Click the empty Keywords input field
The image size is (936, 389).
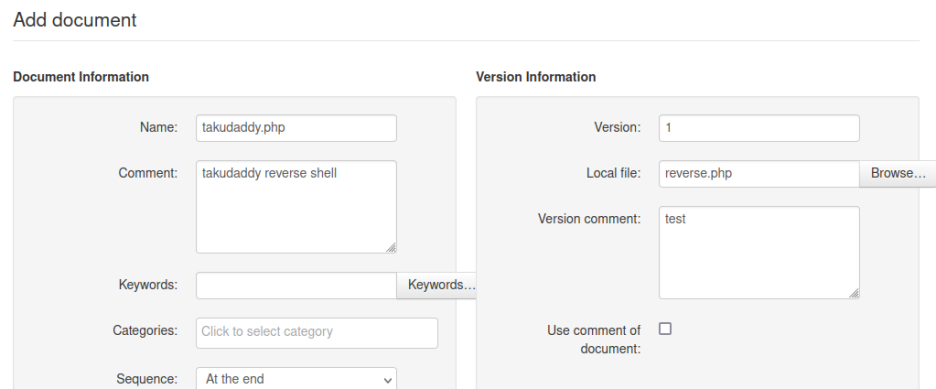pyautogui.click(x=296, y=285)
